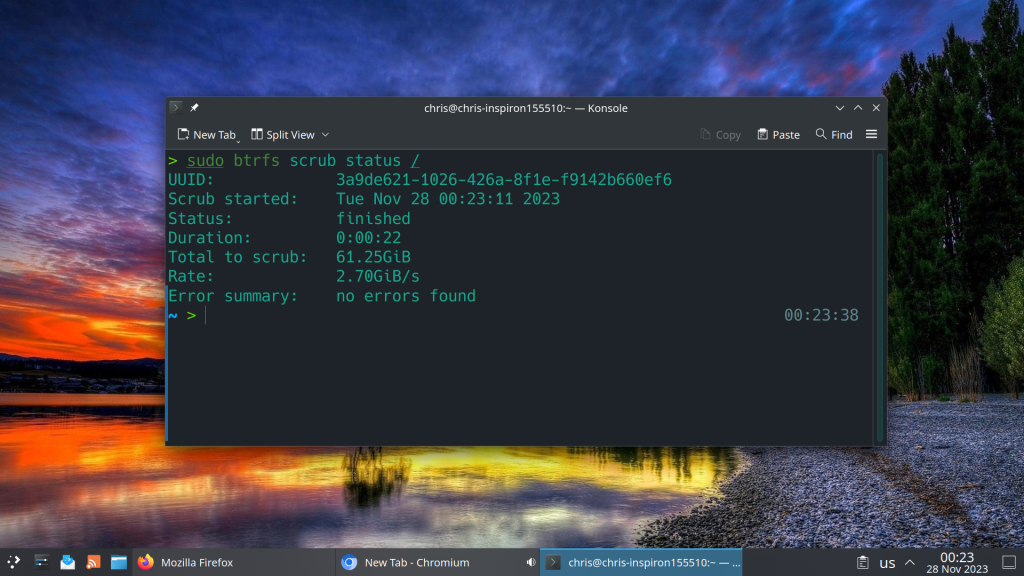The height and width of the screenshot is (576, 1024).
Task: Open the system monitor taskbar icon
Action: (42, 562)
